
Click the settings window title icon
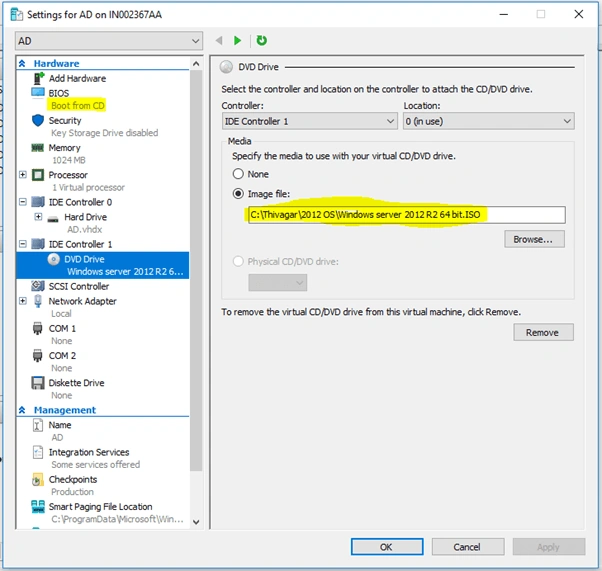pyautogui.click(x=17, y=15)
